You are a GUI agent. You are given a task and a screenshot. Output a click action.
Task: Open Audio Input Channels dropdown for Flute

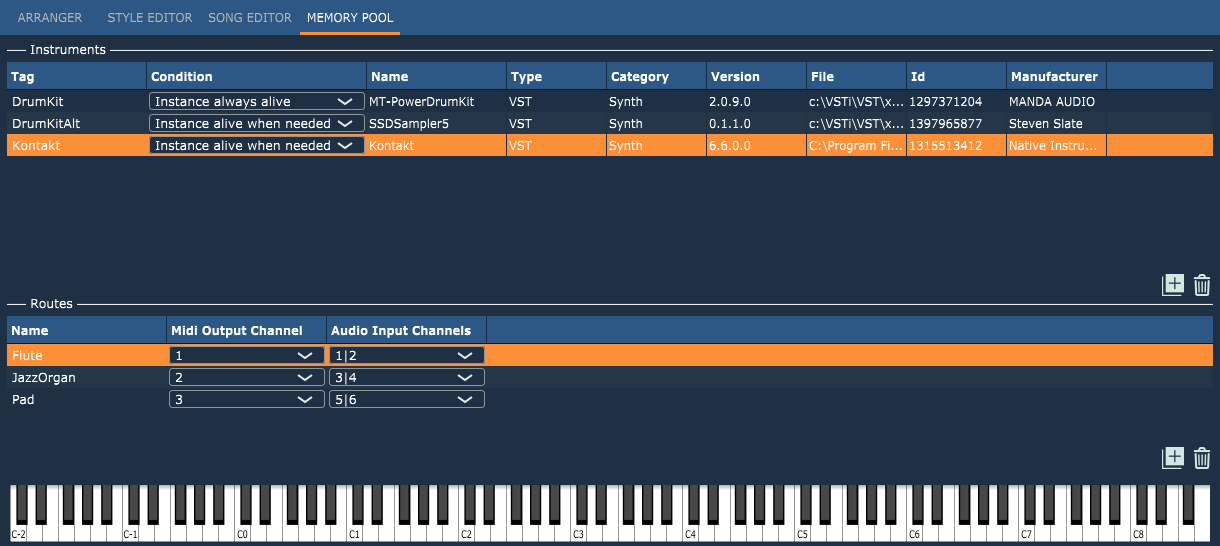click(x=407, y=355)
